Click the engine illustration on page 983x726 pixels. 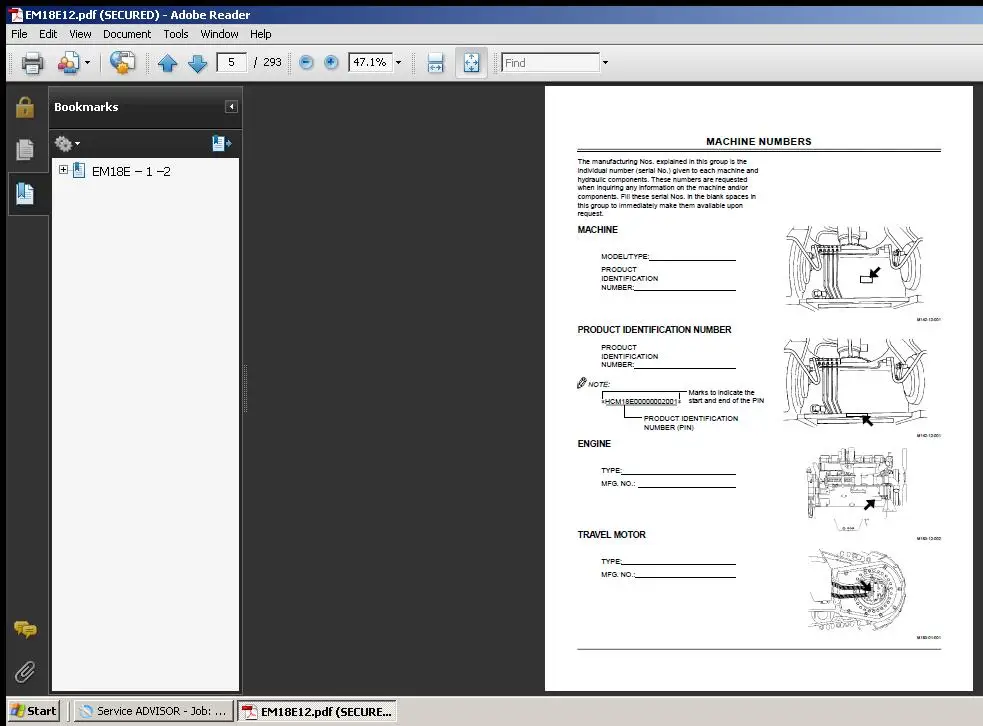coord(856,489)
